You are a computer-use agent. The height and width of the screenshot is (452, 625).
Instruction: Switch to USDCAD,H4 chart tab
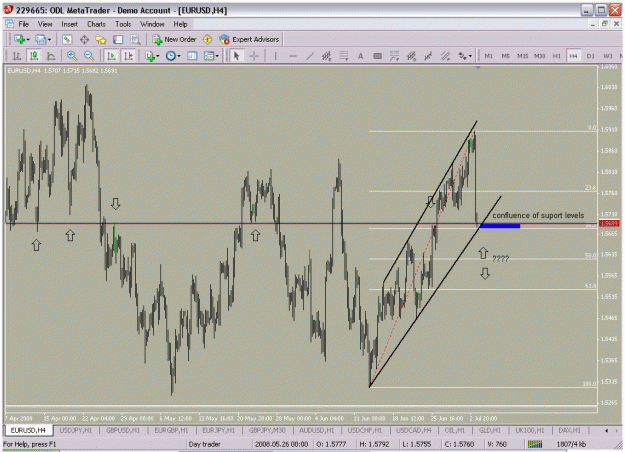[x=414, y=430]
